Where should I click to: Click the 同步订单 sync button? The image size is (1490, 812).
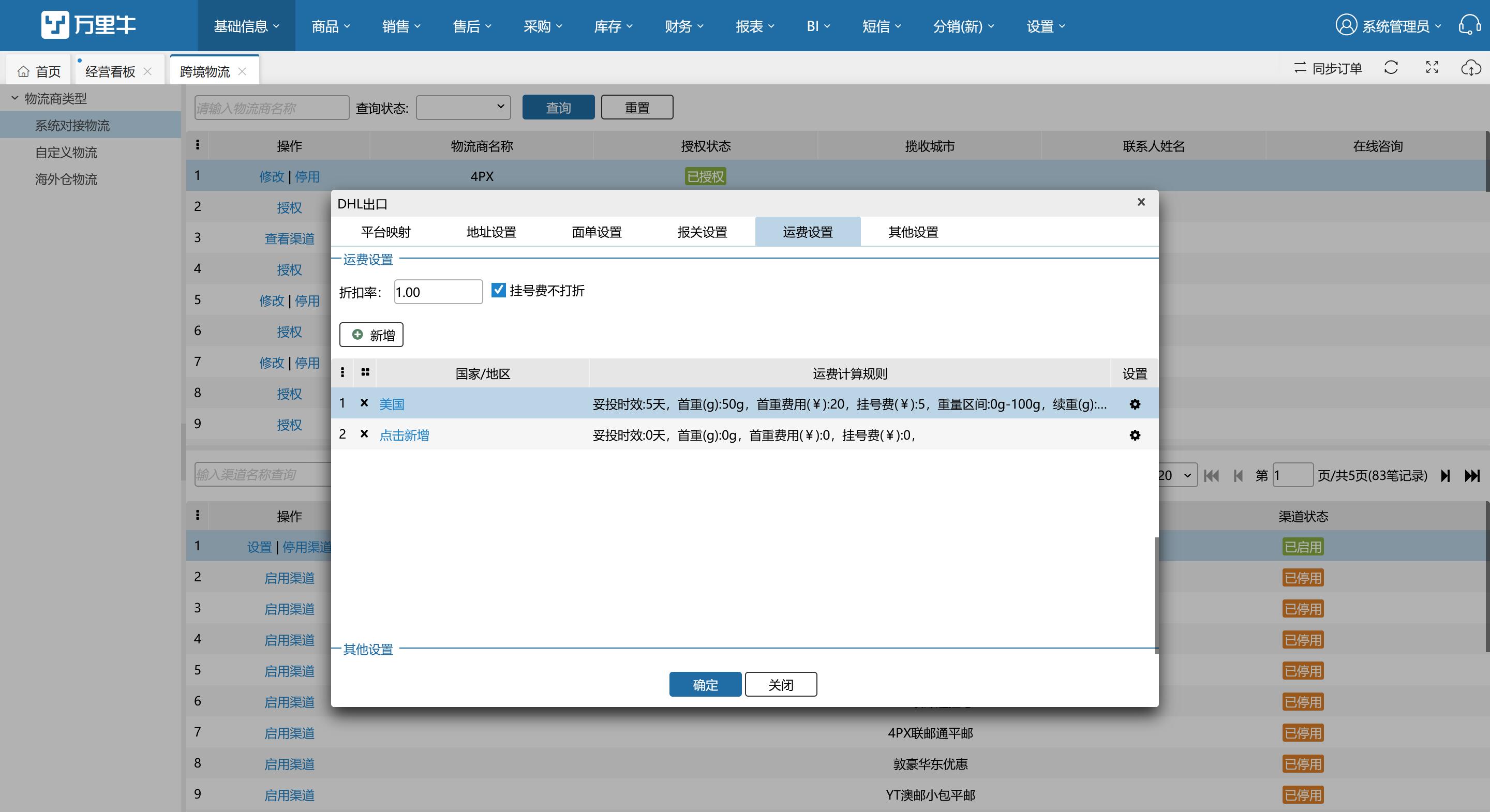[1328, 68]
